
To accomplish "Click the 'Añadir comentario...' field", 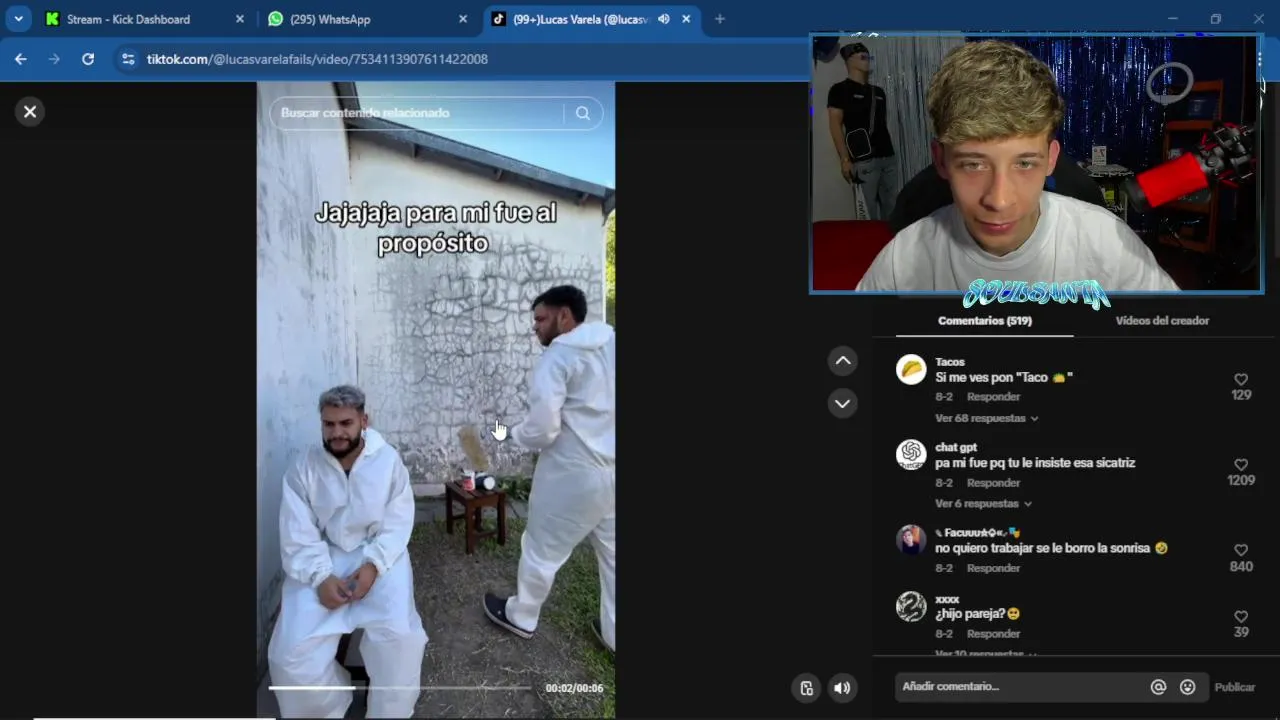I will (x=1020, y=687).
